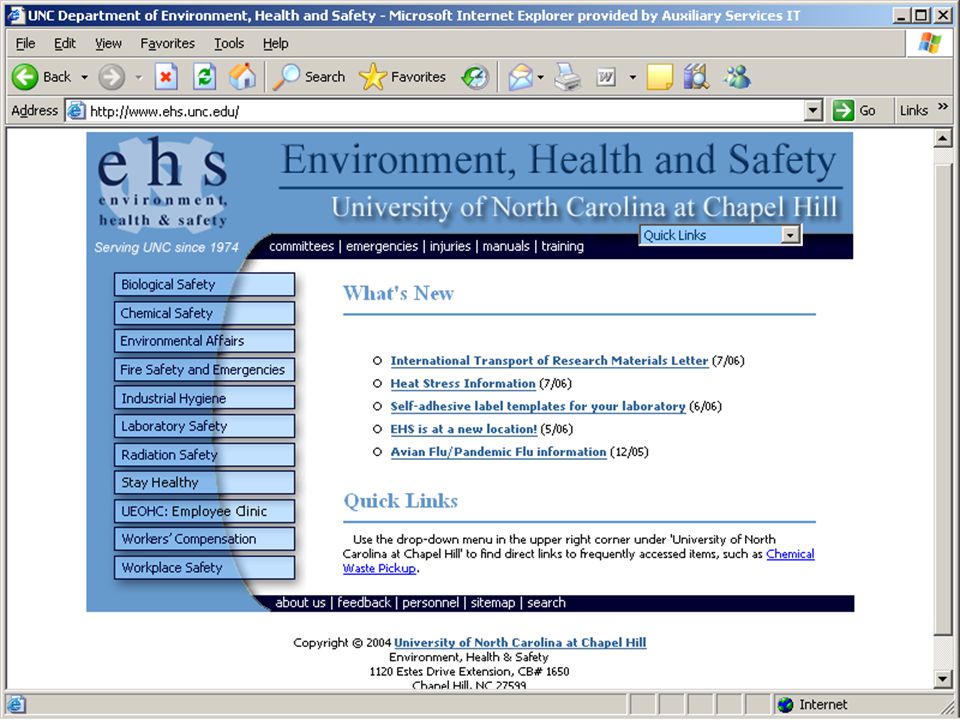The width and height of the screenshot is (960, 720).
Task: Click the feedback footer link
Action: click(x=364, y=603)
